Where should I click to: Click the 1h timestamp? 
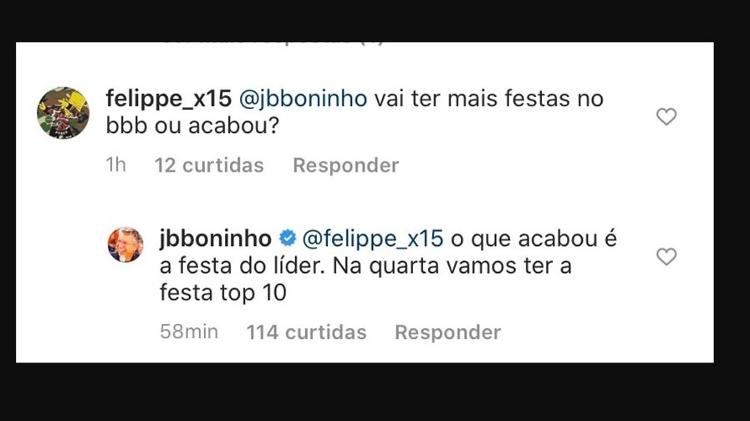[x=116, y=165]
